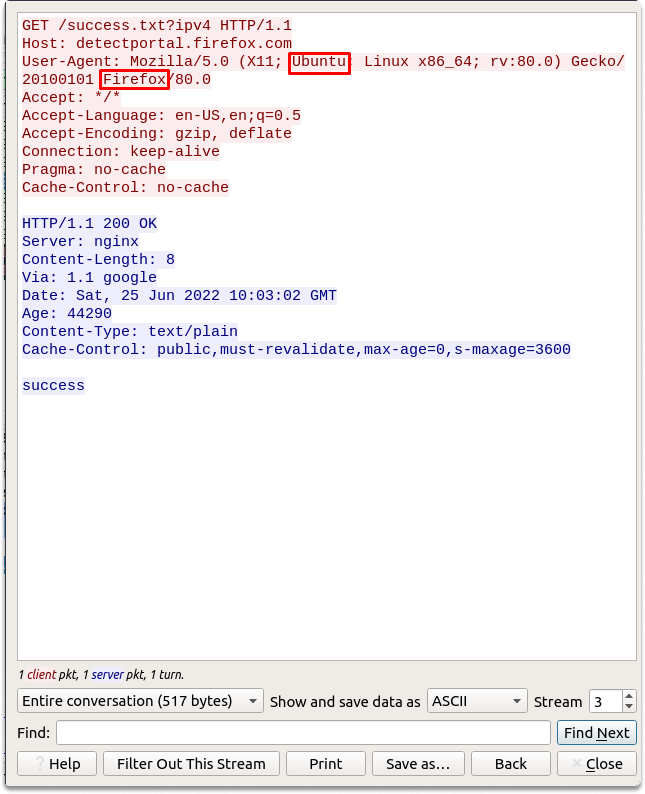Open the ASCII data format dropdown
This screenshot has width=645, height=794.
point(477,701)
